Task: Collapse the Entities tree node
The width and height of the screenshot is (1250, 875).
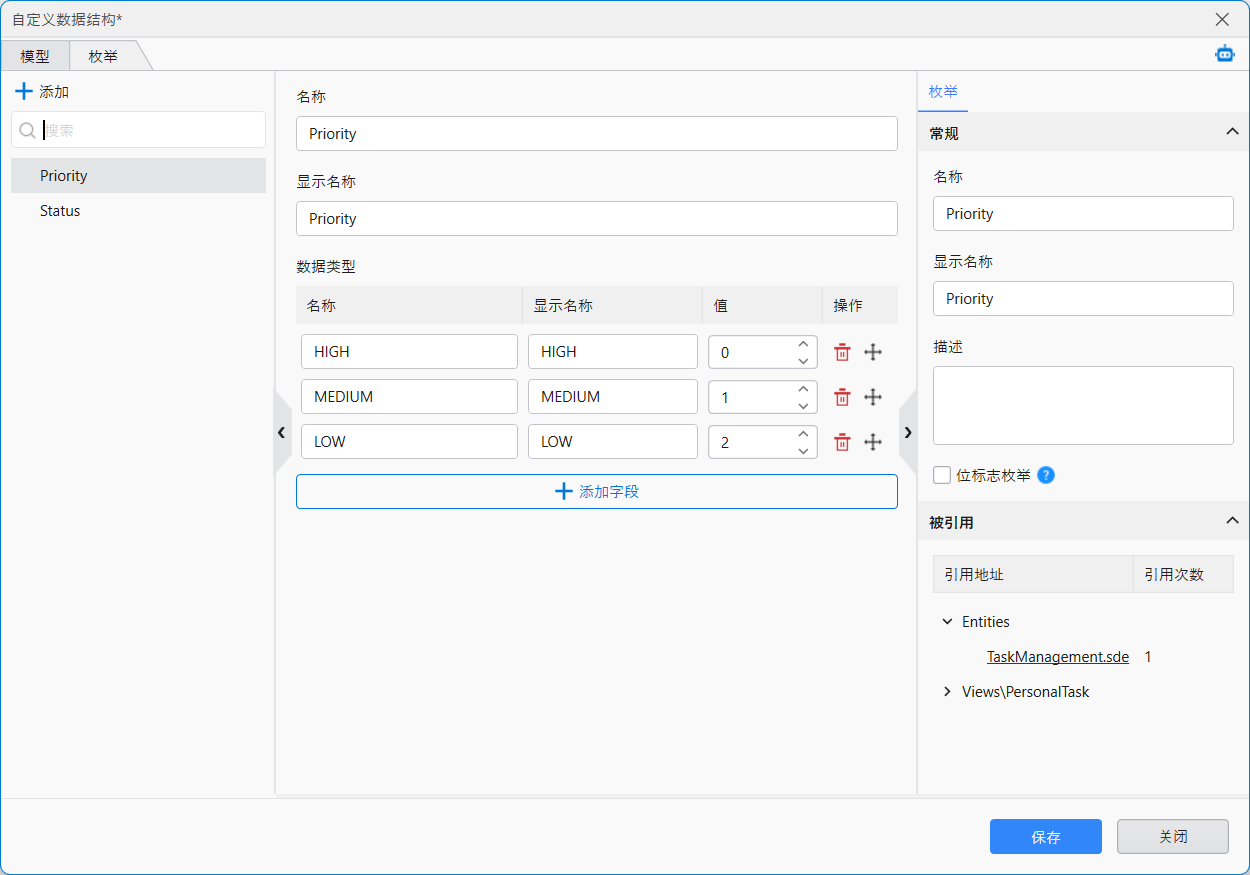Action: [x=947, y=622]
